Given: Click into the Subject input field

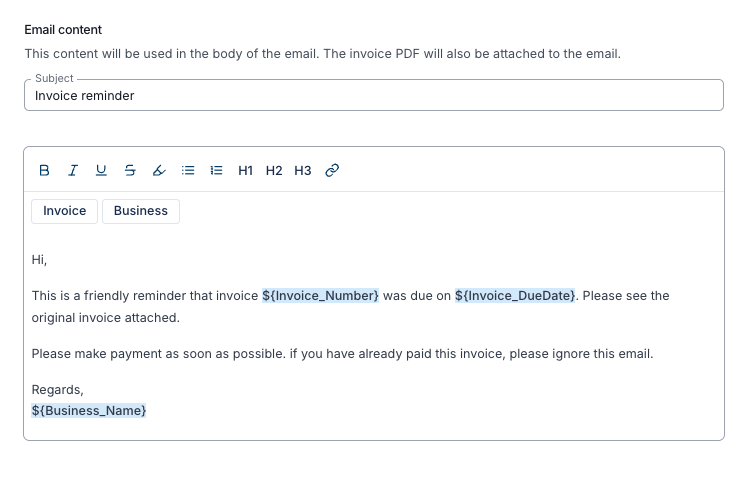Looking at the screenshot, I should 374,96.
